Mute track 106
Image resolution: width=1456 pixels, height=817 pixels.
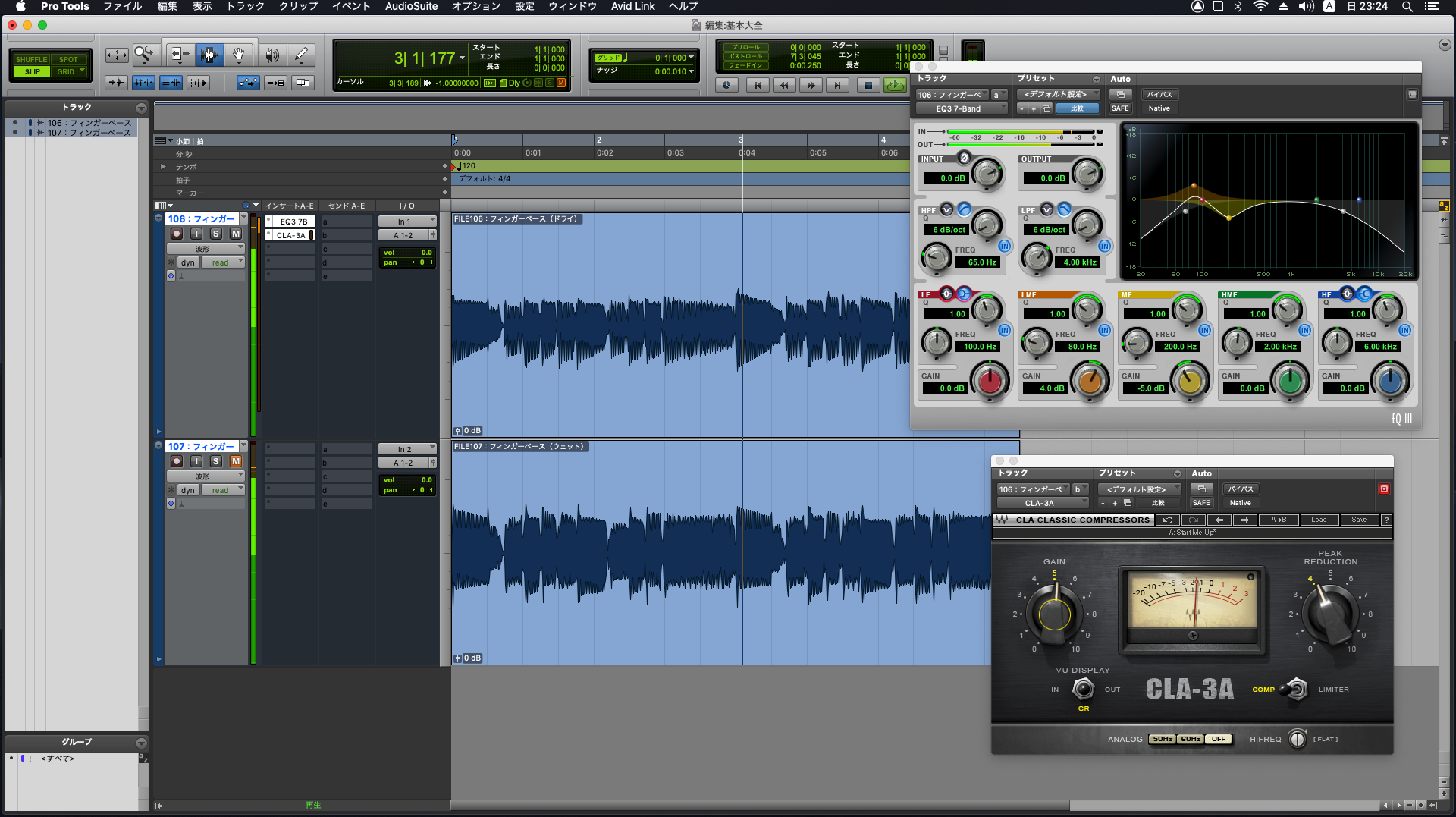(236, 234)
